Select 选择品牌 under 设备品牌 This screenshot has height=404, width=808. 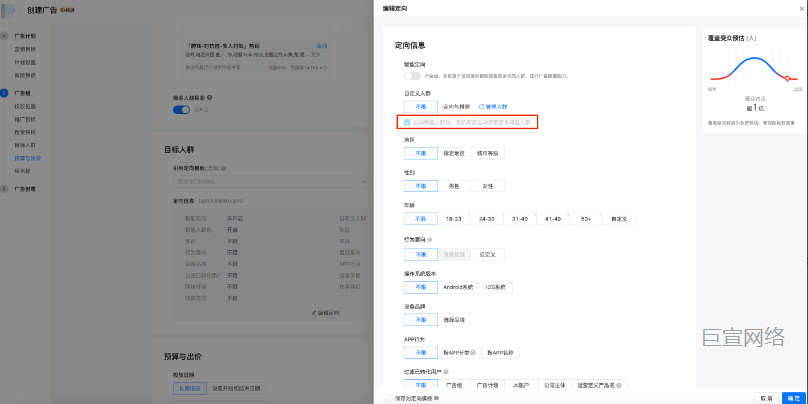click(x=454, y=320)
